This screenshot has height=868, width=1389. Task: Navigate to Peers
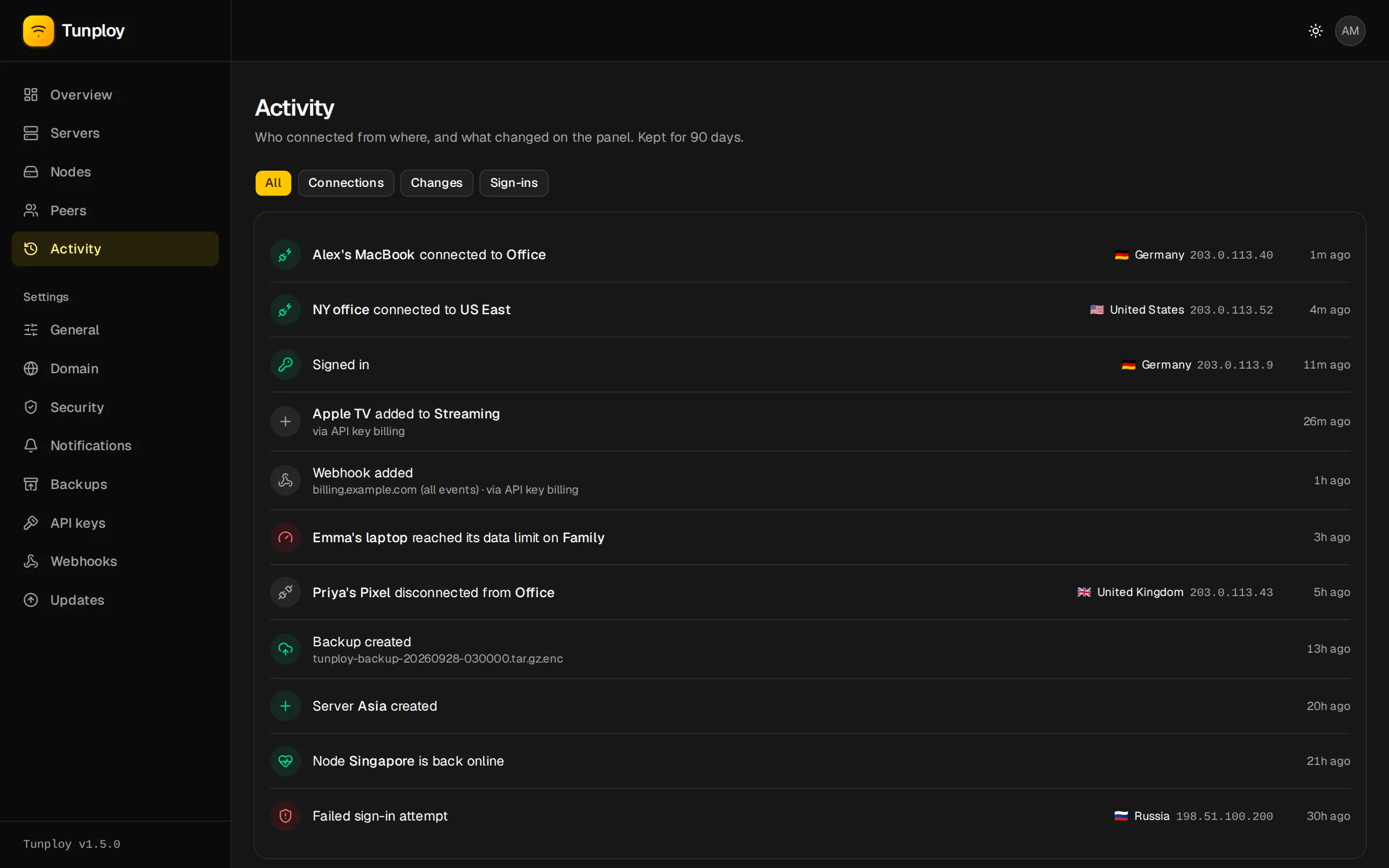tap(115, 211)
